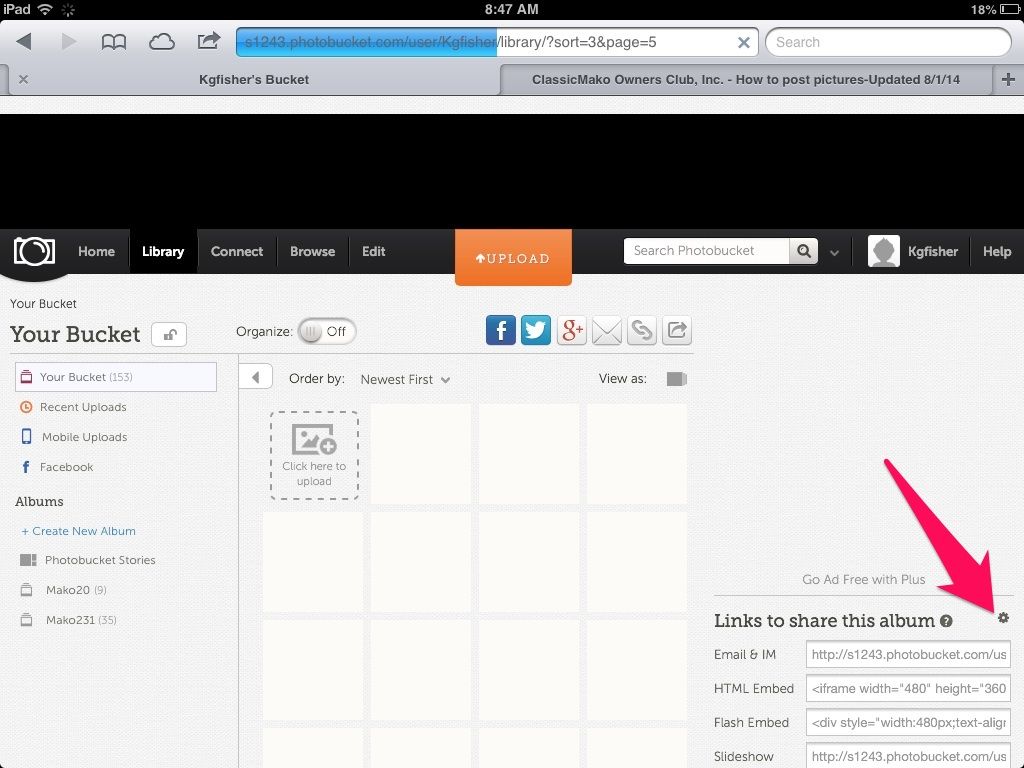Click the Photobucket search magnifier button
The width and height of the screenshot is (1024, 768).
click(804, 251)
